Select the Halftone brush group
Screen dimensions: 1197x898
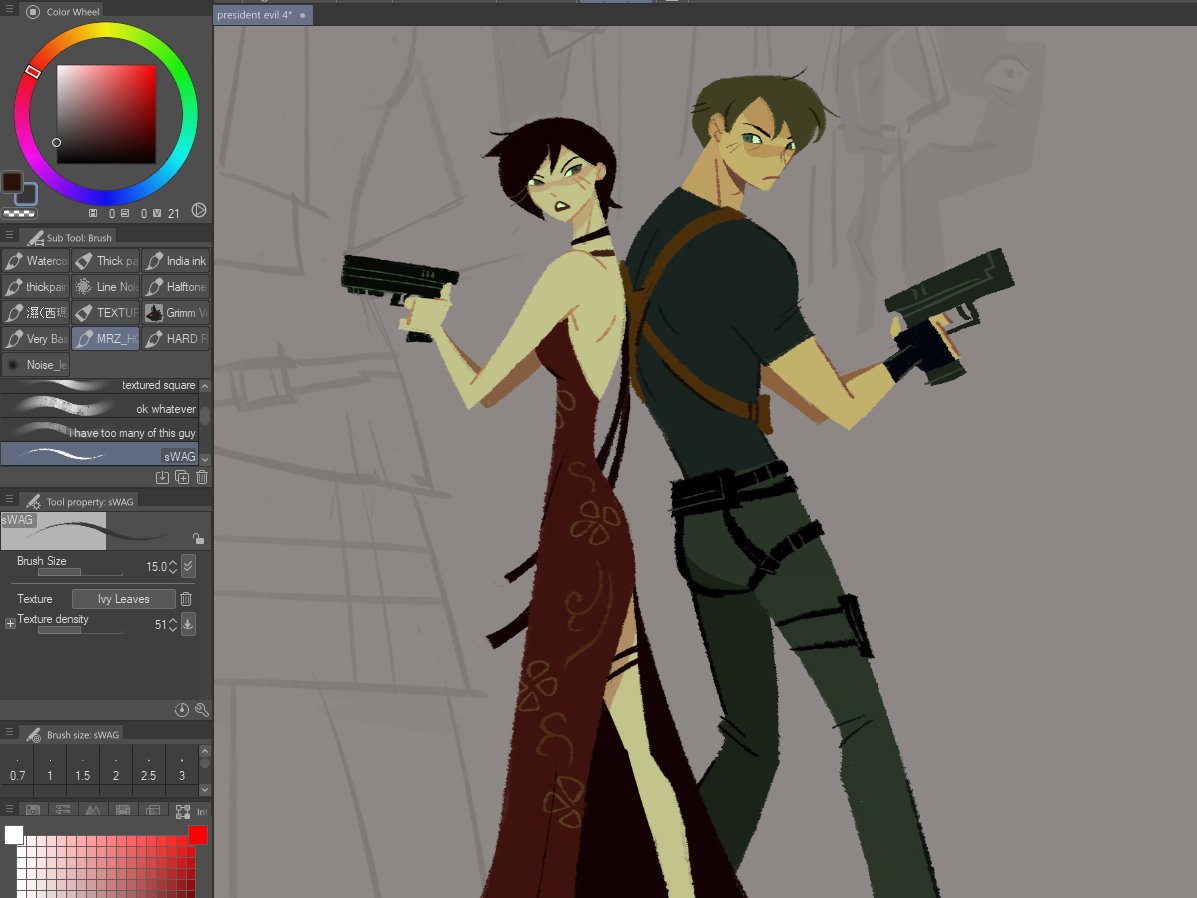pos(176,286)
